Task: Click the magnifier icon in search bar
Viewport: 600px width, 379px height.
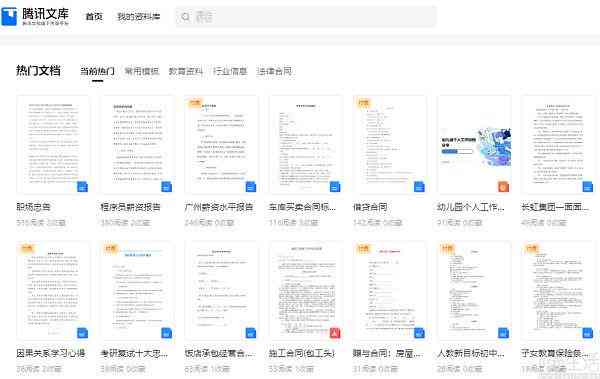Action: pos(186,17)
